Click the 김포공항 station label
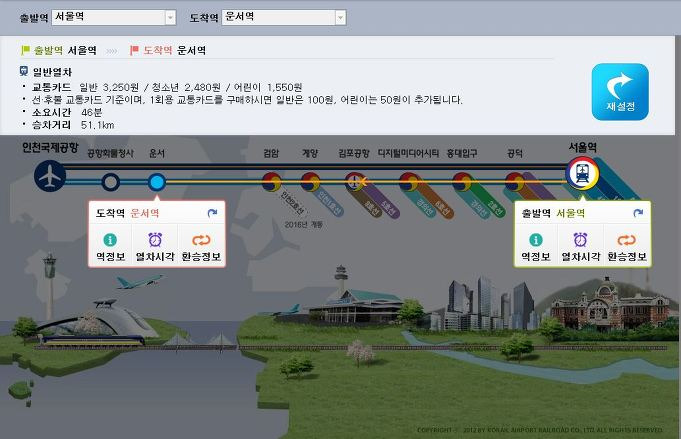 (x=354, y=153)
